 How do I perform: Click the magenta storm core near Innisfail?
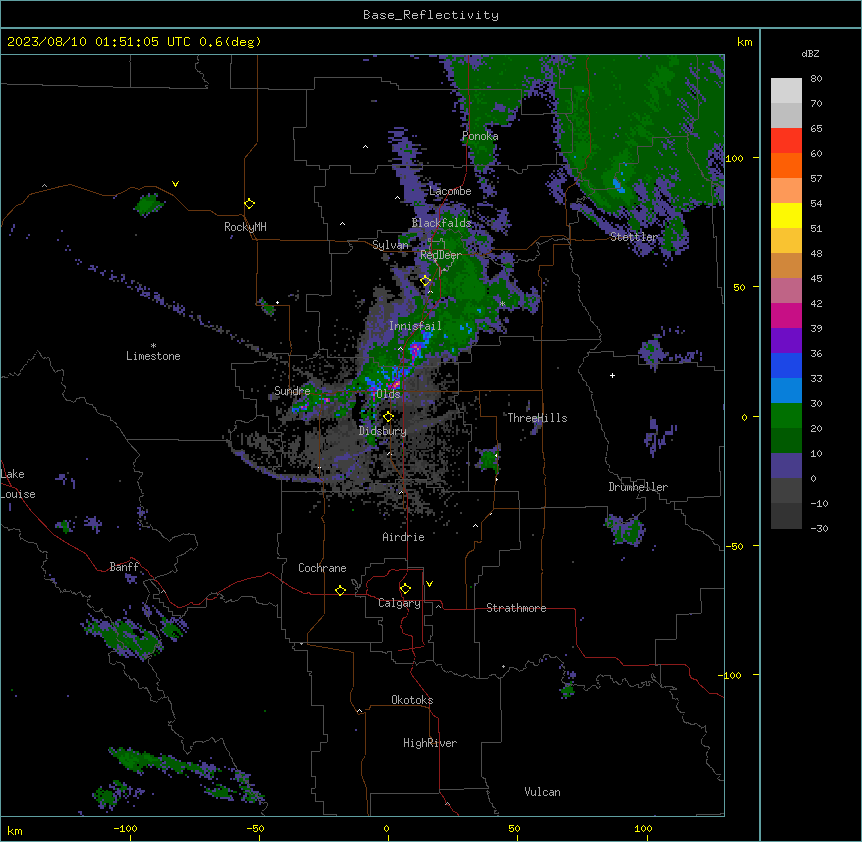(x=416, y=348)
